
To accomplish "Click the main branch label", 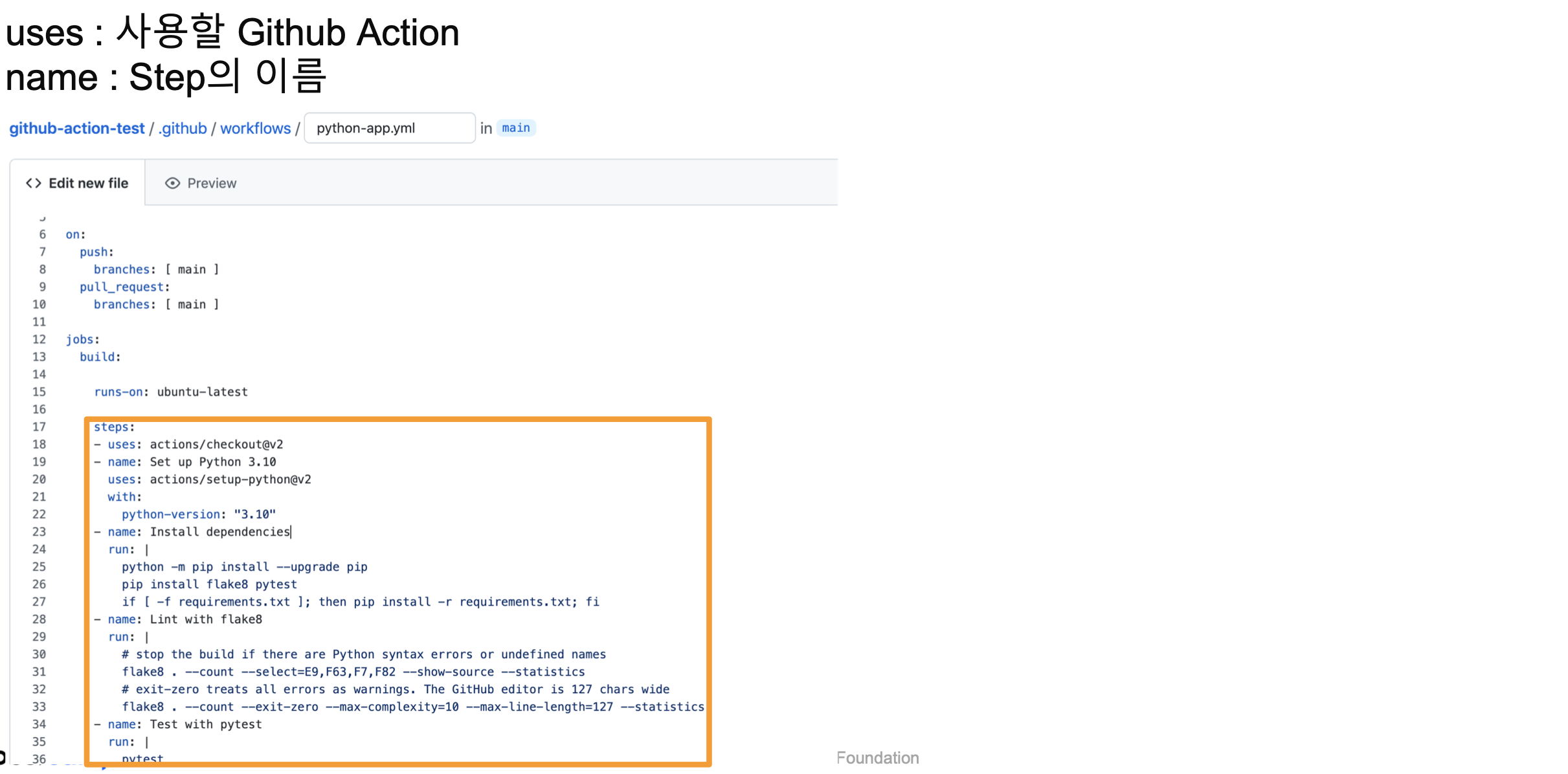I will pos(515,128).
